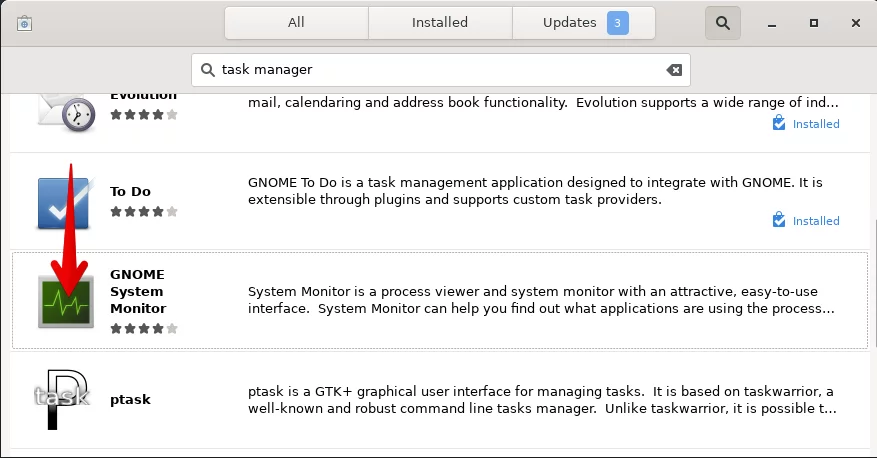This screenshot has height=458, width=877.
Task: Click the search field magnifier icon
Action: [x=208, y=70]
